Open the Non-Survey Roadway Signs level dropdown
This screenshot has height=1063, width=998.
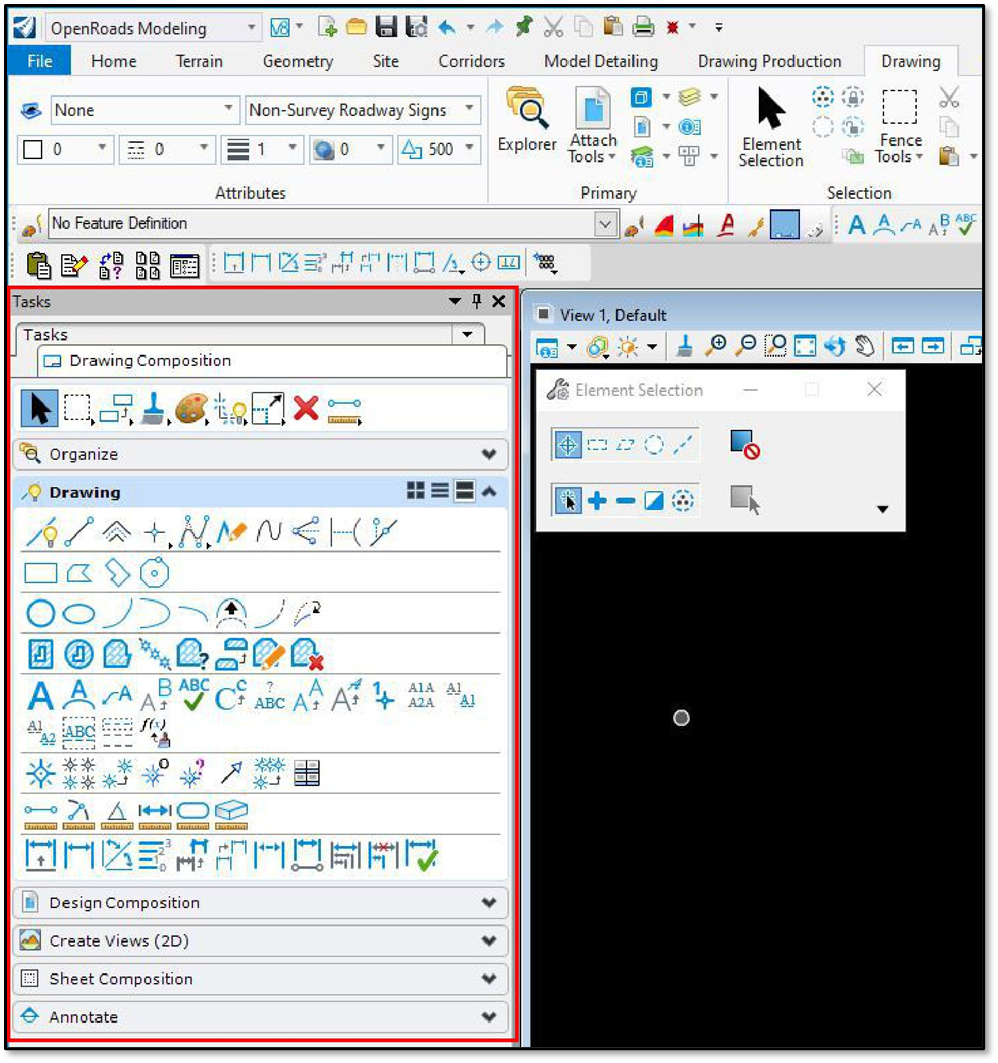[x=469, y=109]
